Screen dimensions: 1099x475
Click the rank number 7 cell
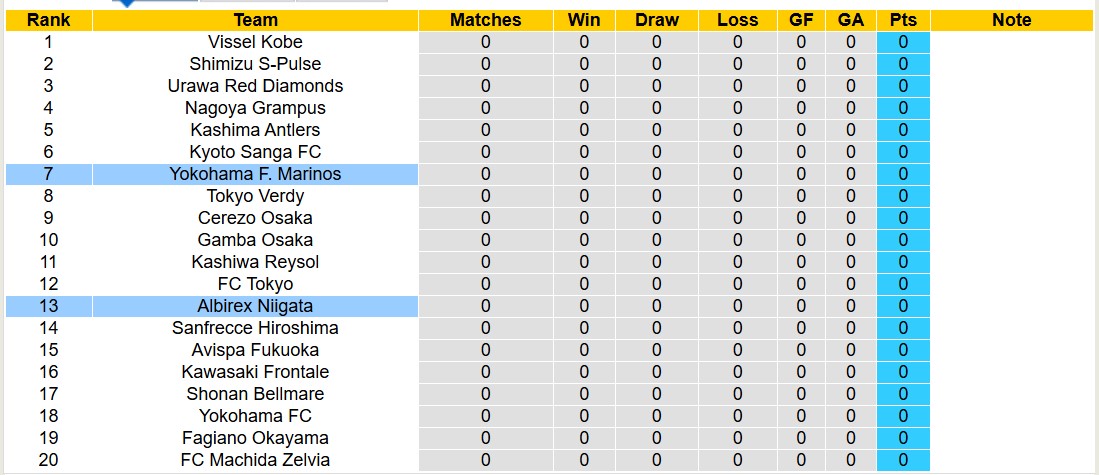(x=48, y=174)
